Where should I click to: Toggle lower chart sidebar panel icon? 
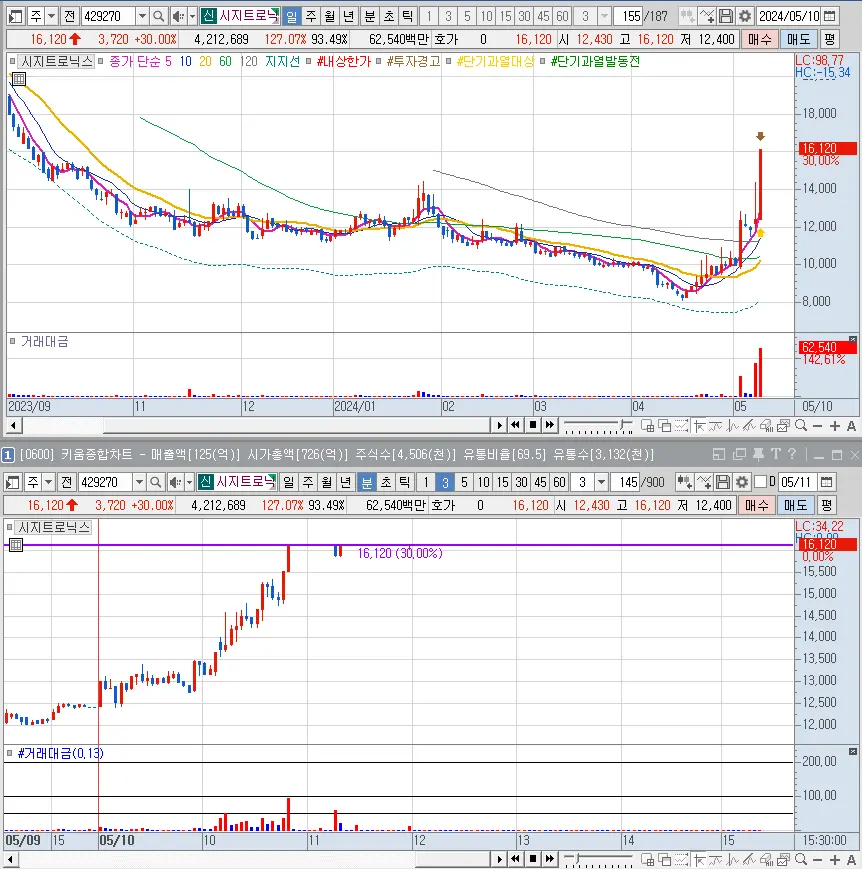[x=13, y=482]
